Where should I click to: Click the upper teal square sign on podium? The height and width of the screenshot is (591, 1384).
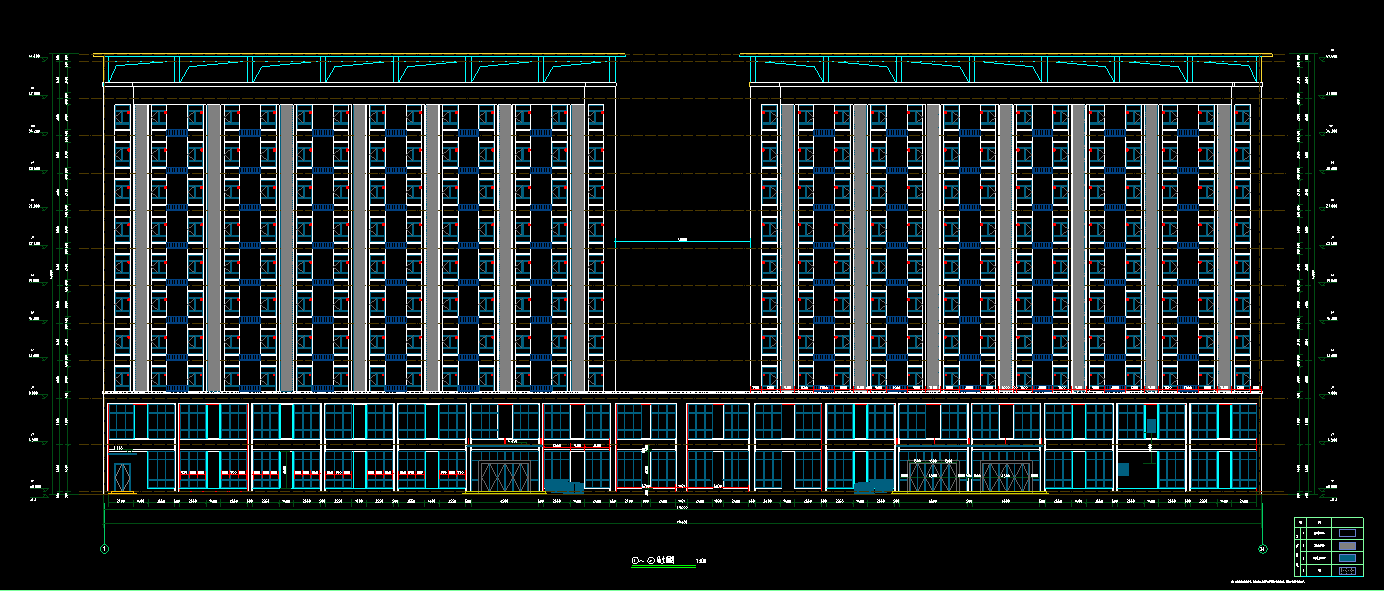coord(1151,426)
